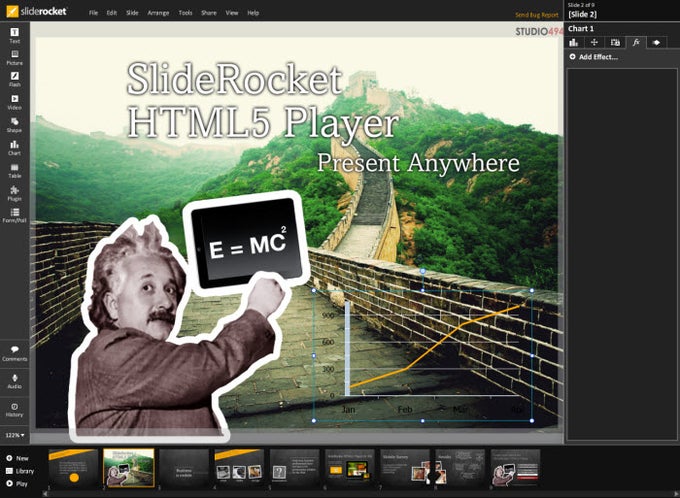Click Add Effect... in the inspector
Image resolution: width=680 pixels, height=498 pixels.
click(x=593, y=57)
